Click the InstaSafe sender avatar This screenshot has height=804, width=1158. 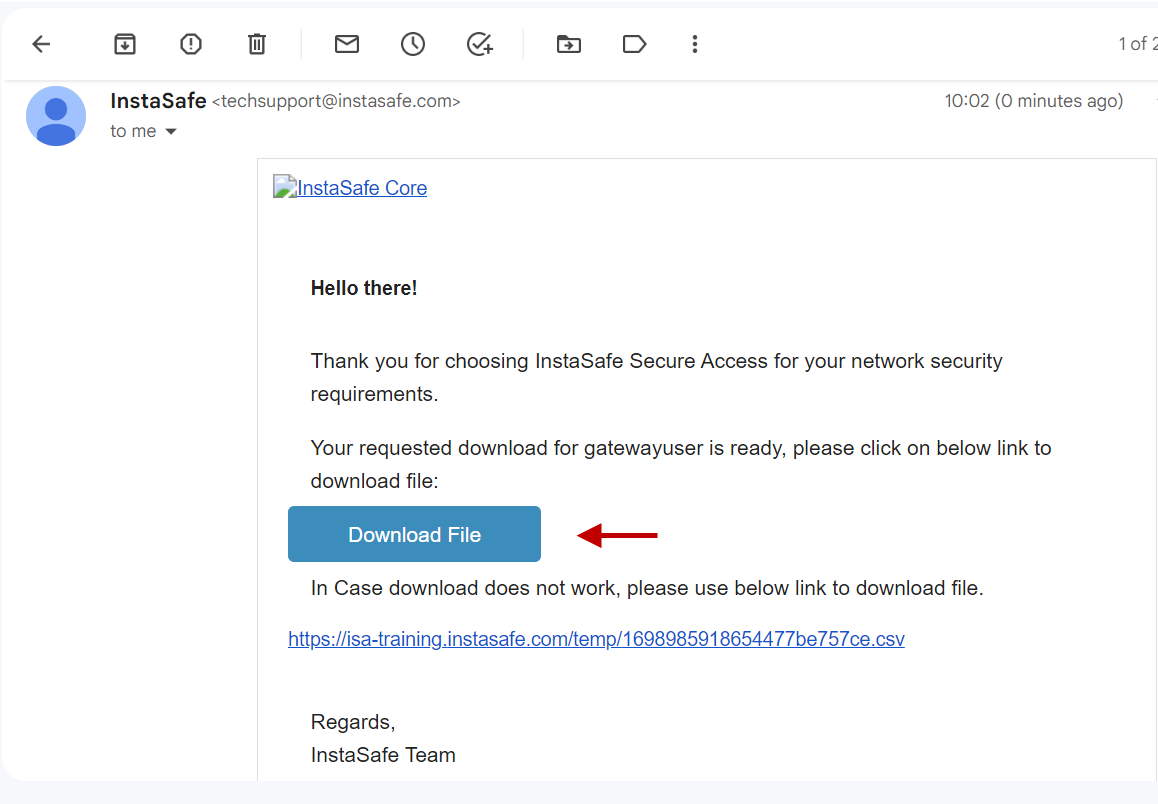(56, 116)
